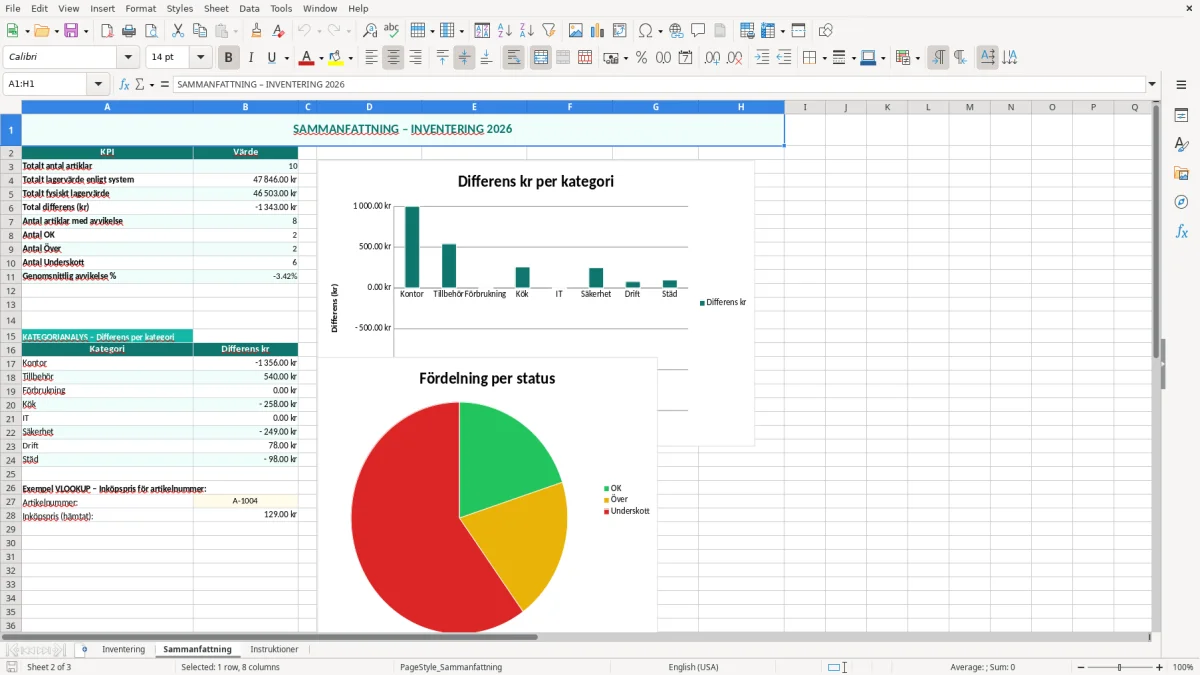1200x675 pixels.
Task: Click the zoom slider in status bar
Action: (1119, 667)
